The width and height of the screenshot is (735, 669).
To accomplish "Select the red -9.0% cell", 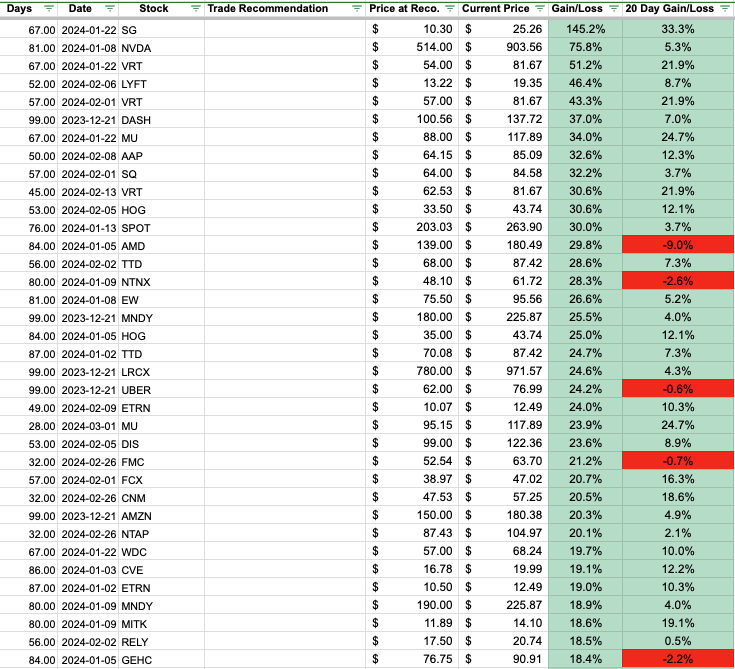I will [678, 245].
